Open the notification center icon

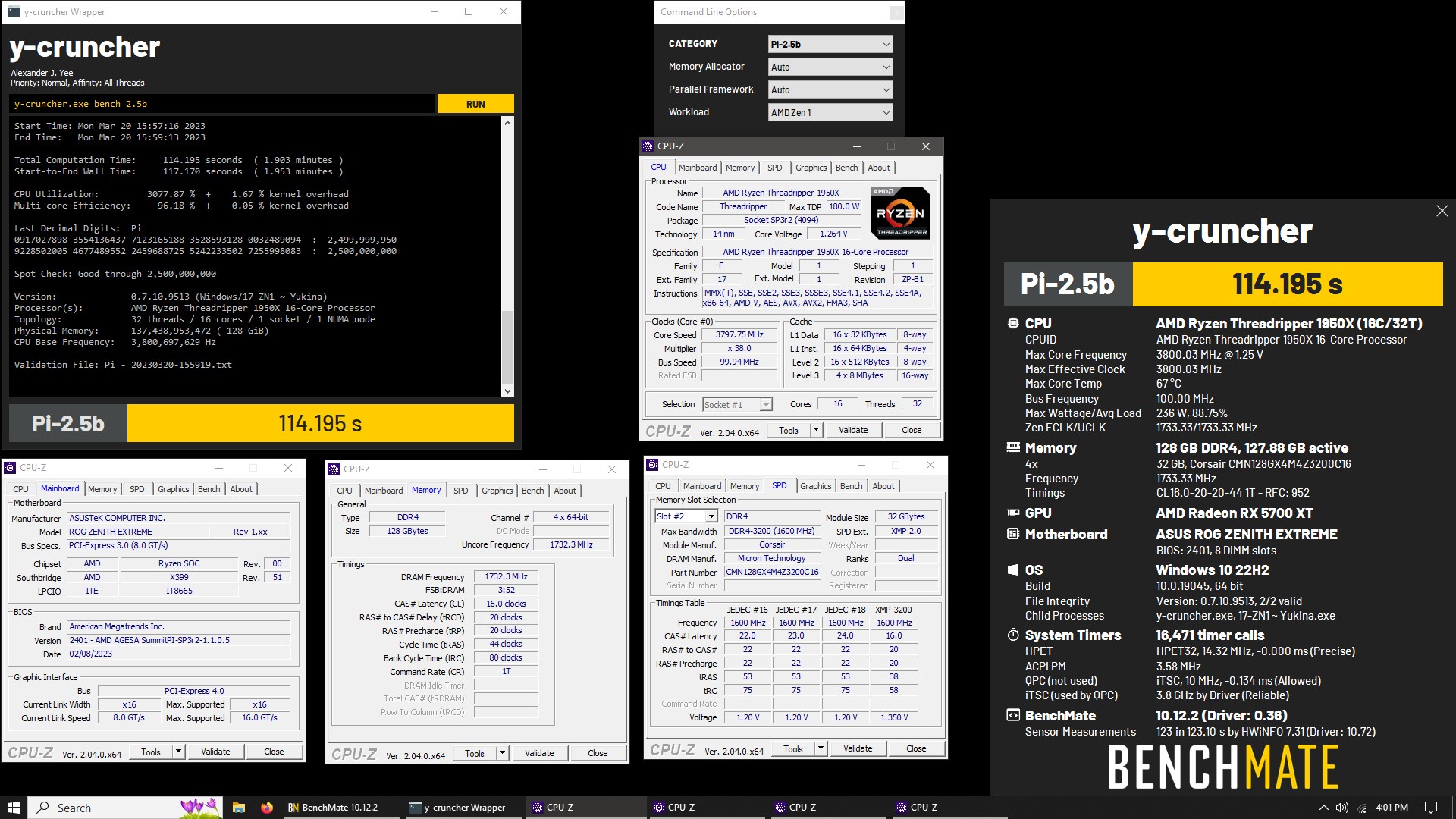1431,808
